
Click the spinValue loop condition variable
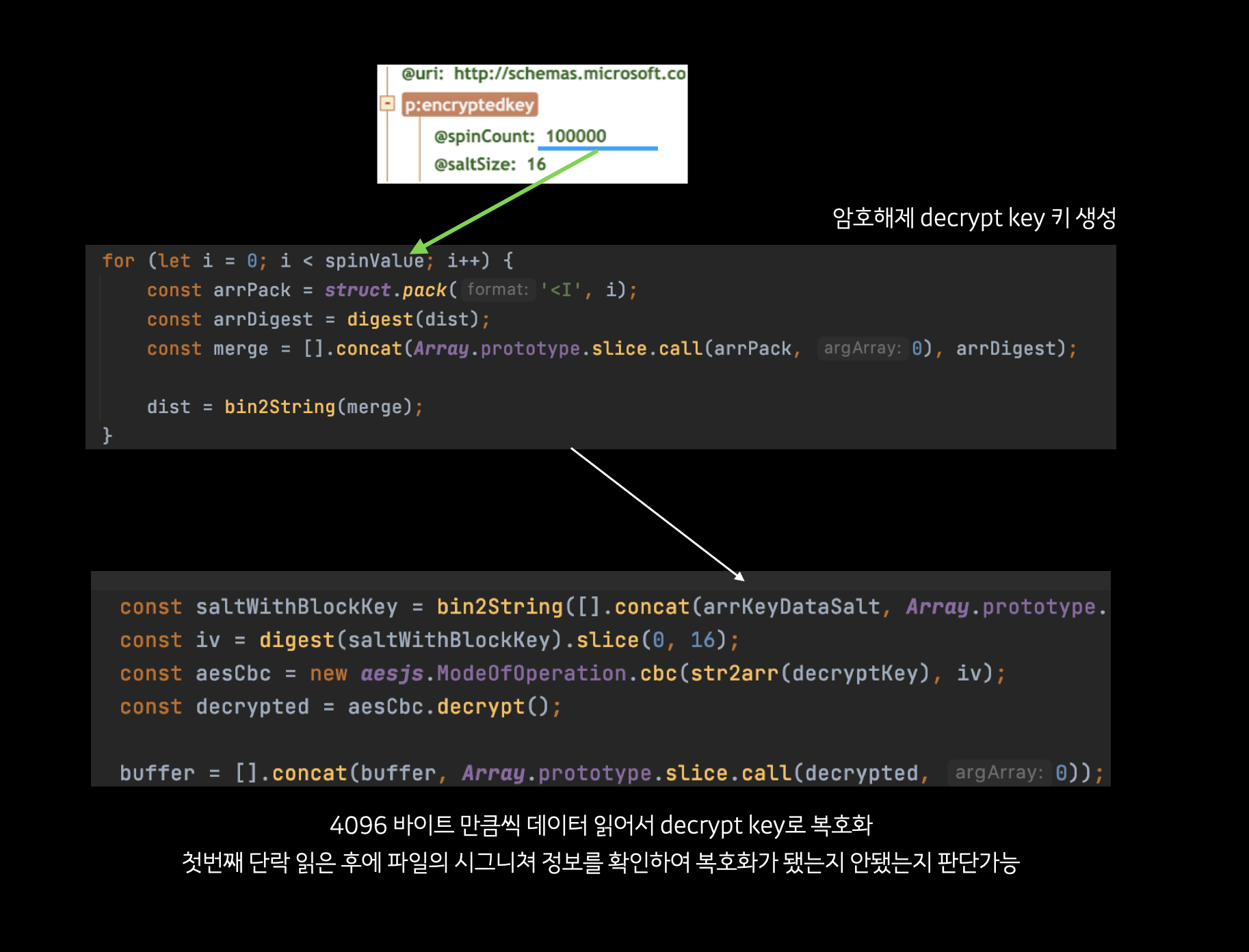coord(376,261)
